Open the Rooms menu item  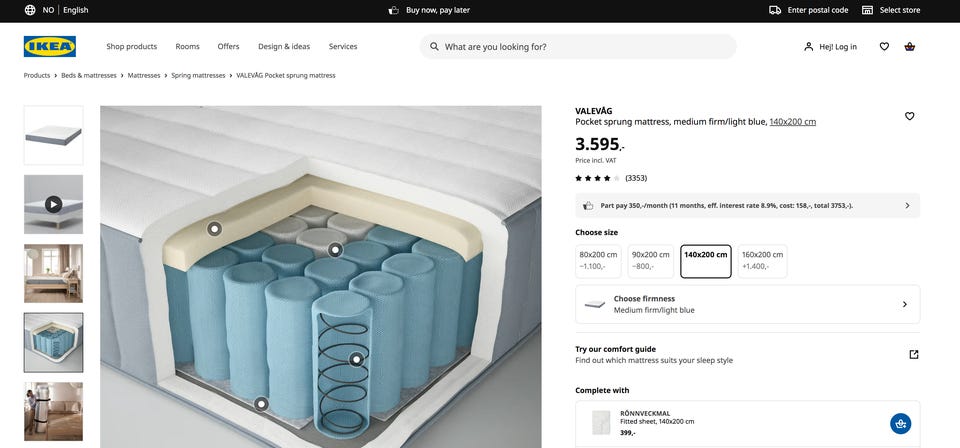click(187, 47)
